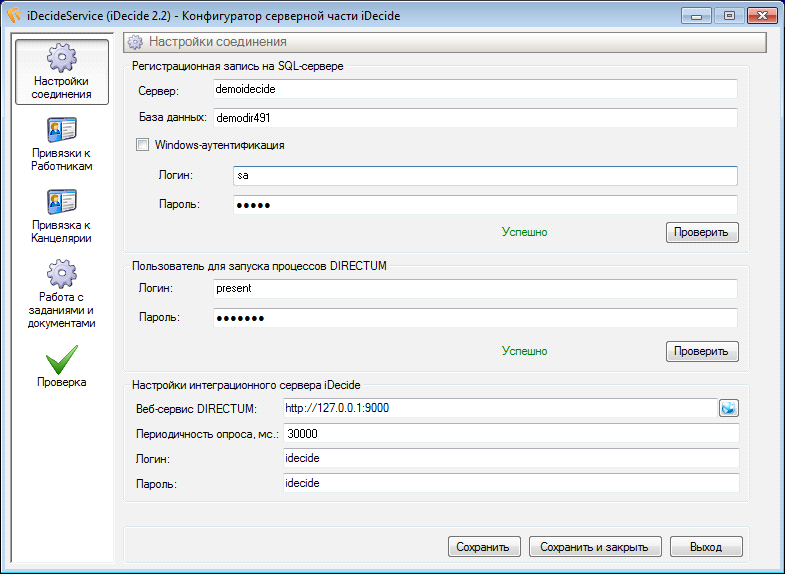The width and height of the screenshot is (785, 575).
Task: Click the Веб-сервис DIRECTUM URL field
Action: click(500, 408)
